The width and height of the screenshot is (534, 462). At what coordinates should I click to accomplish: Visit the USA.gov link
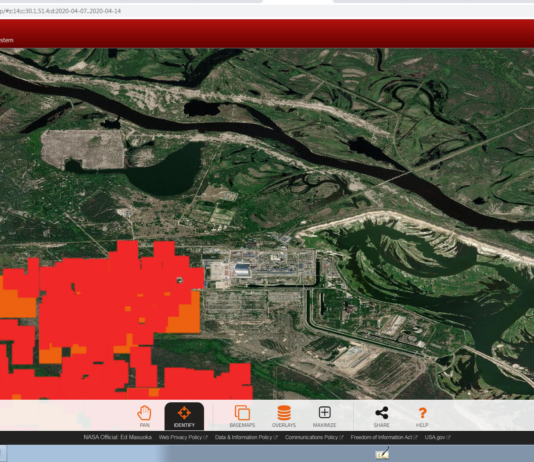437,437
